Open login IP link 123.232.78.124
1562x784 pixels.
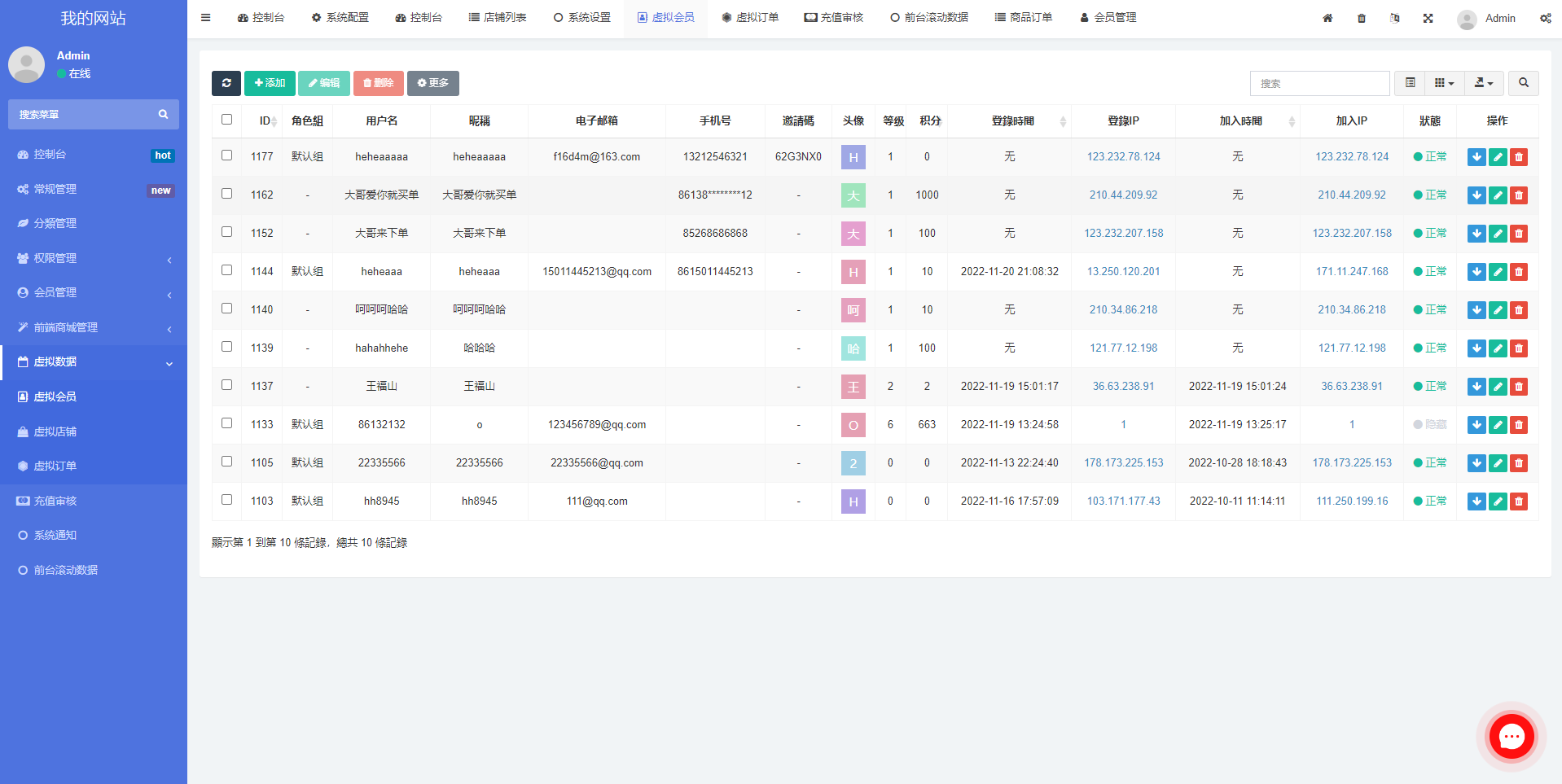(x=1123, y=156)
